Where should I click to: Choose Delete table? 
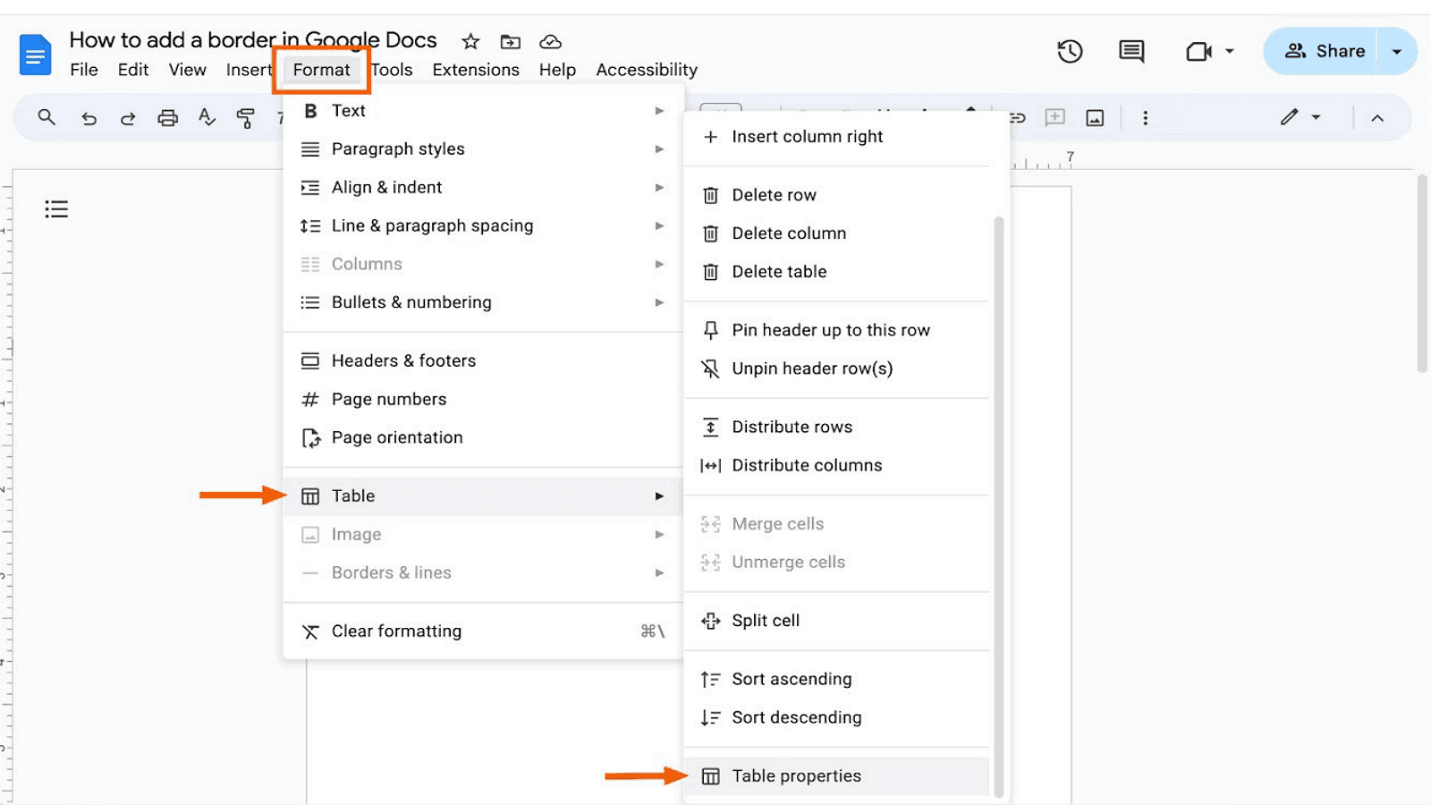pos(837,272)
